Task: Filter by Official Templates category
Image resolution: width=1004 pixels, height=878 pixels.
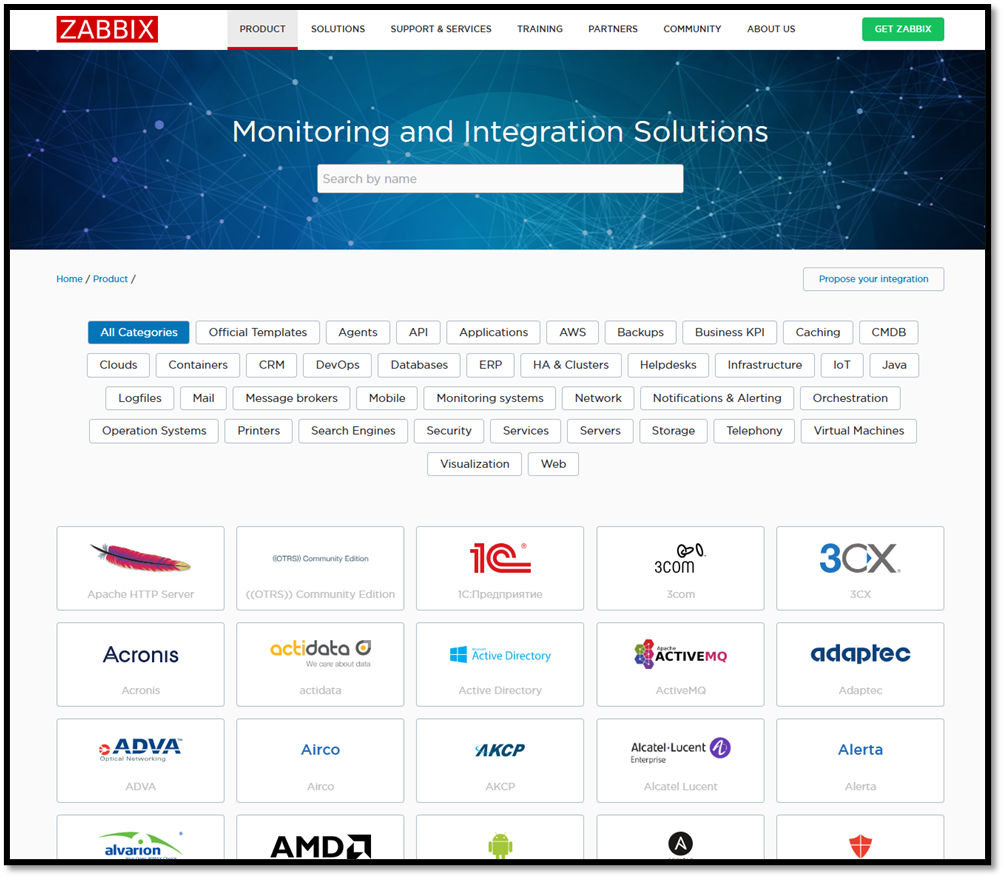Action: (258, 332)
